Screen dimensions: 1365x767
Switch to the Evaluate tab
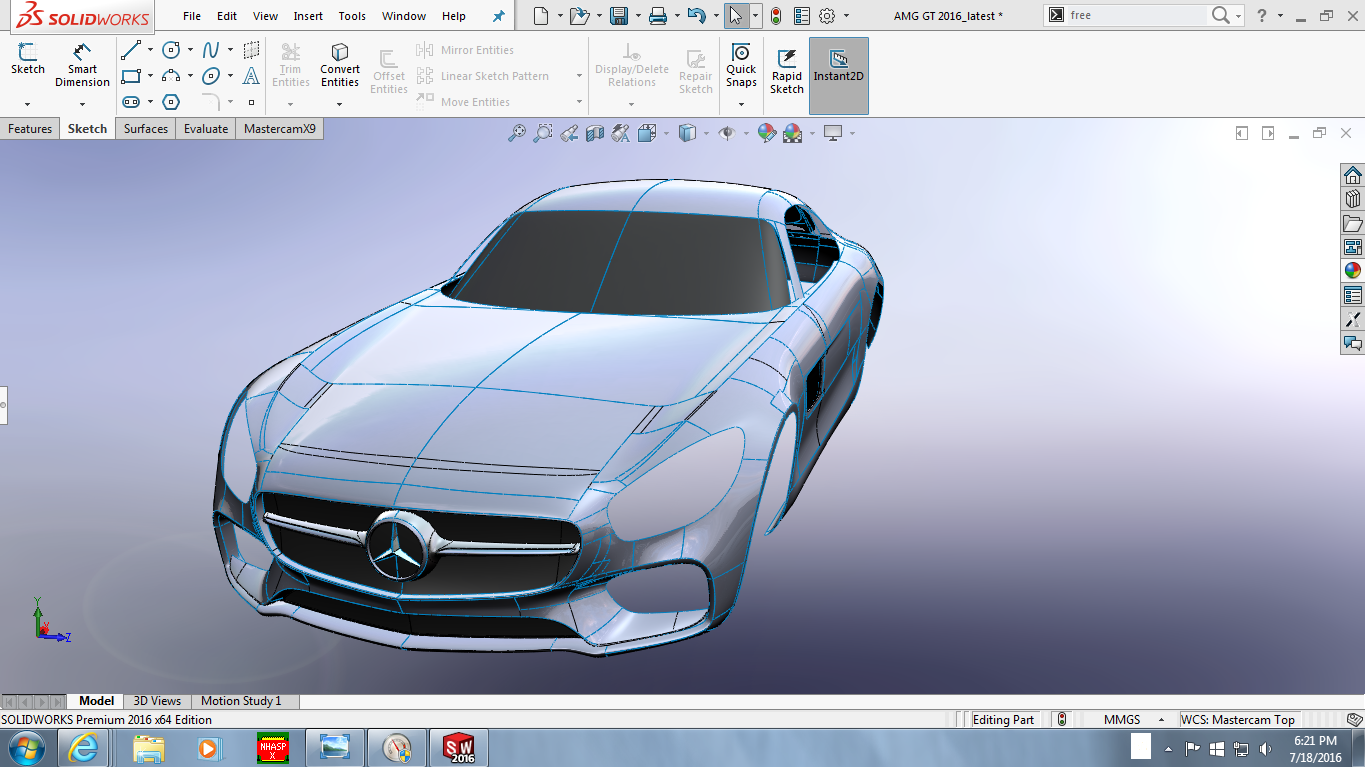[206, 129]
